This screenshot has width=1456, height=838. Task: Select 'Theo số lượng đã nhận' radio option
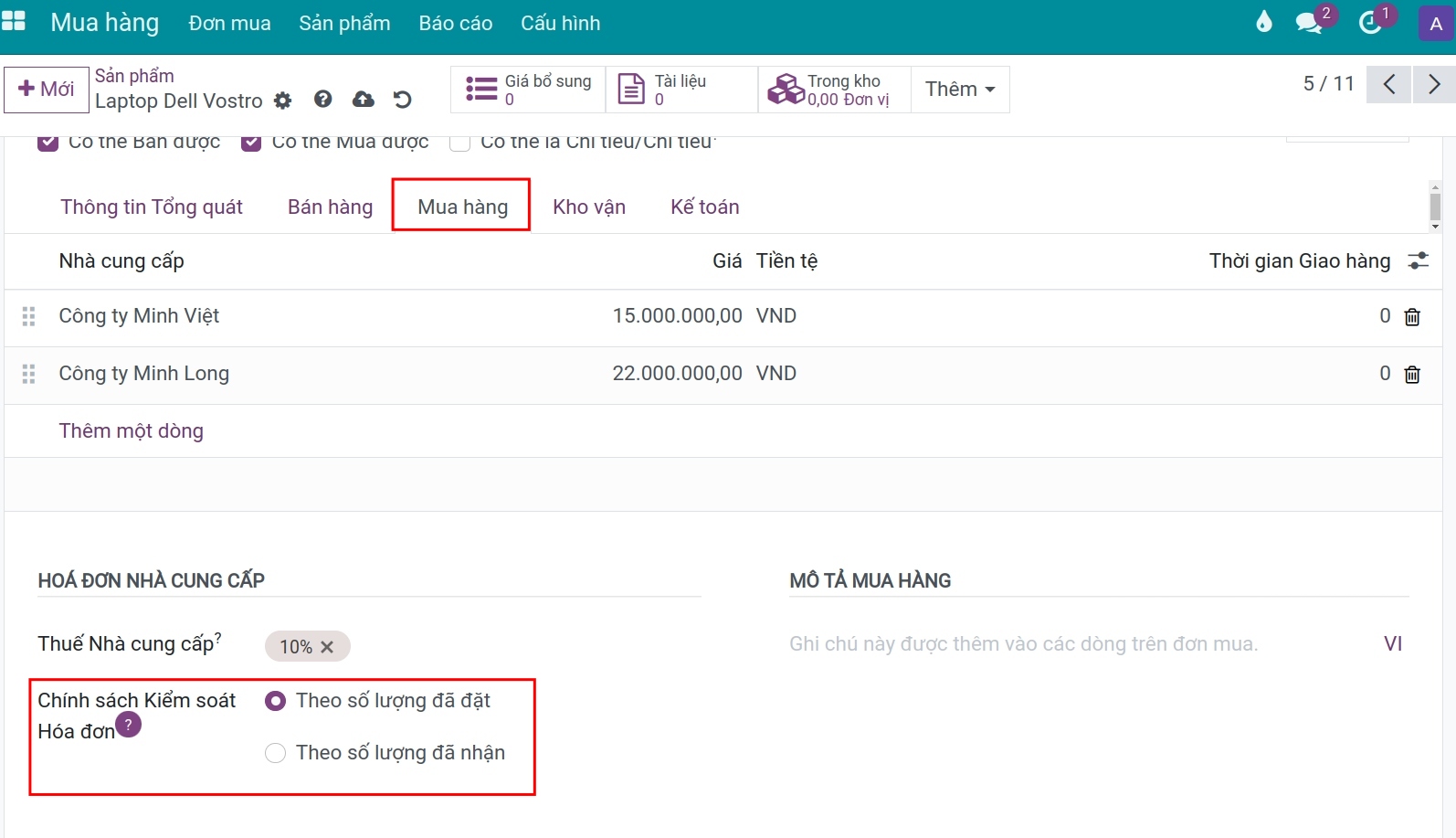(x=275, y=753)
